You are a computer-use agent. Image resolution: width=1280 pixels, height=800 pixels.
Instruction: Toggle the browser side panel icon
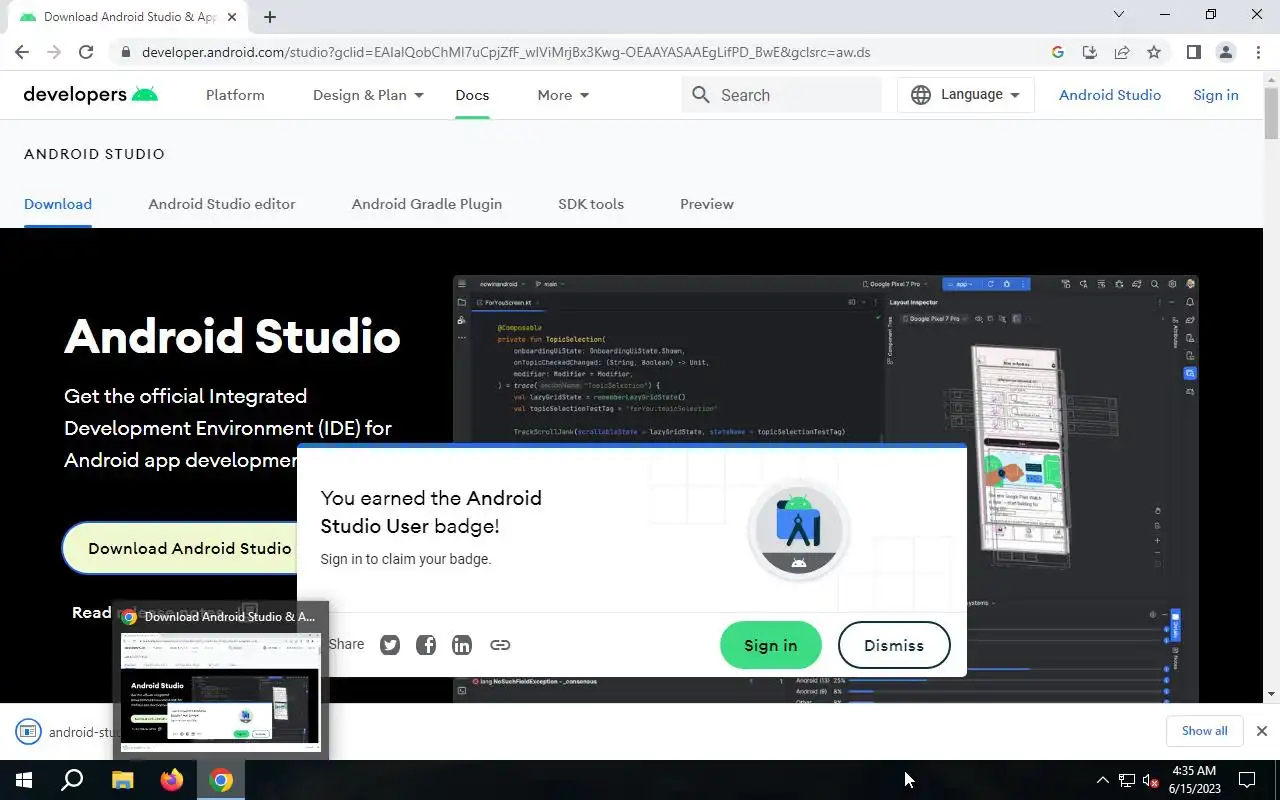(x=1193, y=52)
